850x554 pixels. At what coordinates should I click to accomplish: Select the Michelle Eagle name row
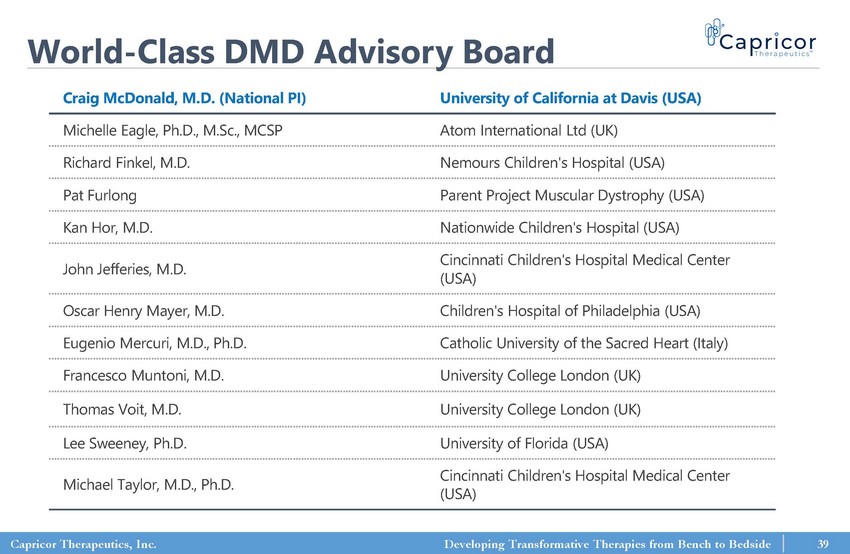pos(173,130)
